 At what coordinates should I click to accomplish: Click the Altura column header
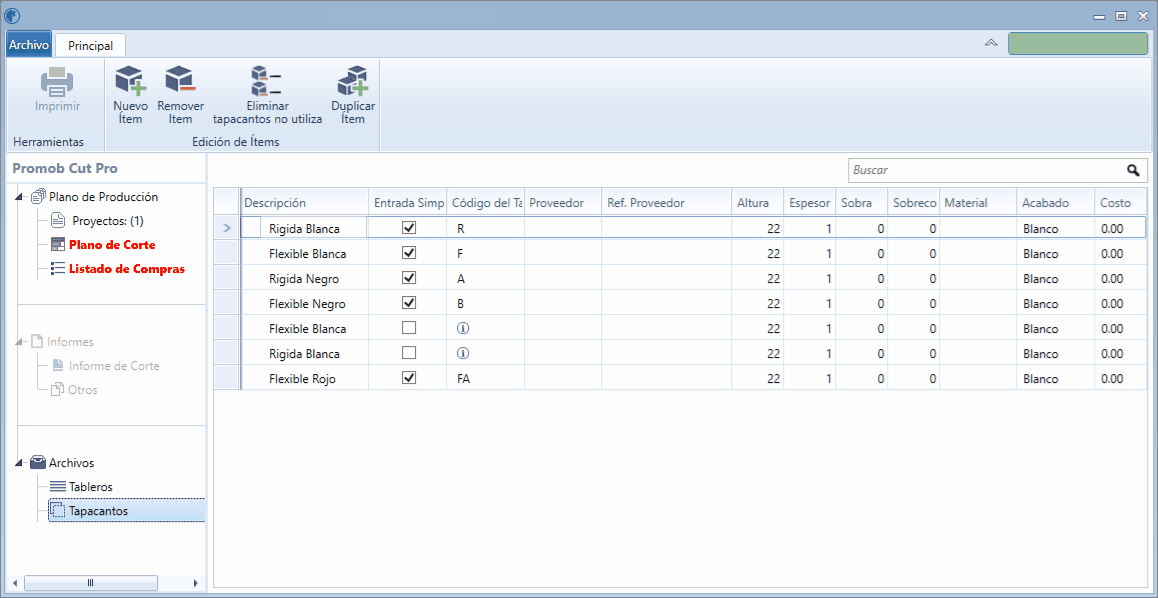point(757,202)
